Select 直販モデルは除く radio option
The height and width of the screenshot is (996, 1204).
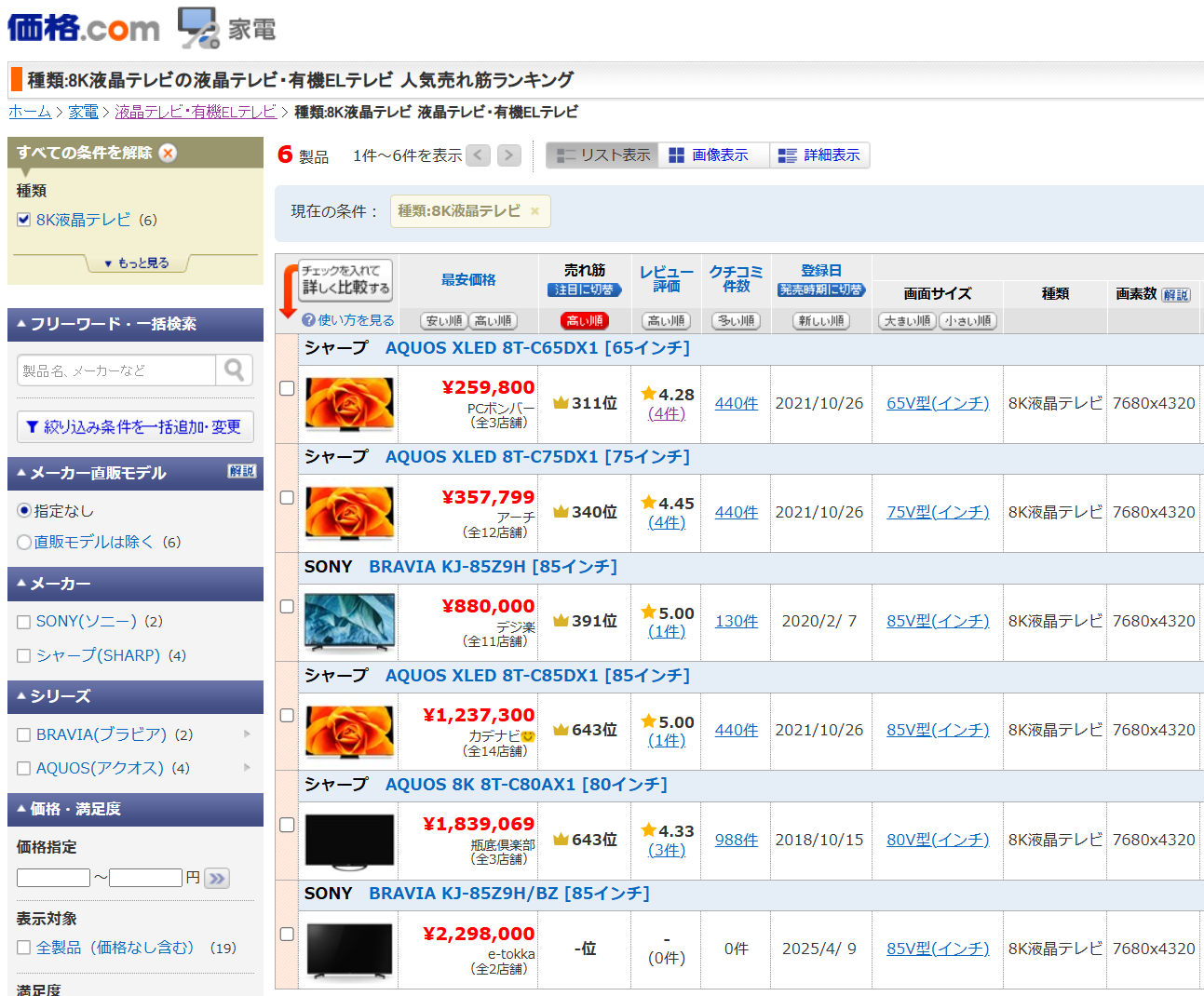(24, 542)
